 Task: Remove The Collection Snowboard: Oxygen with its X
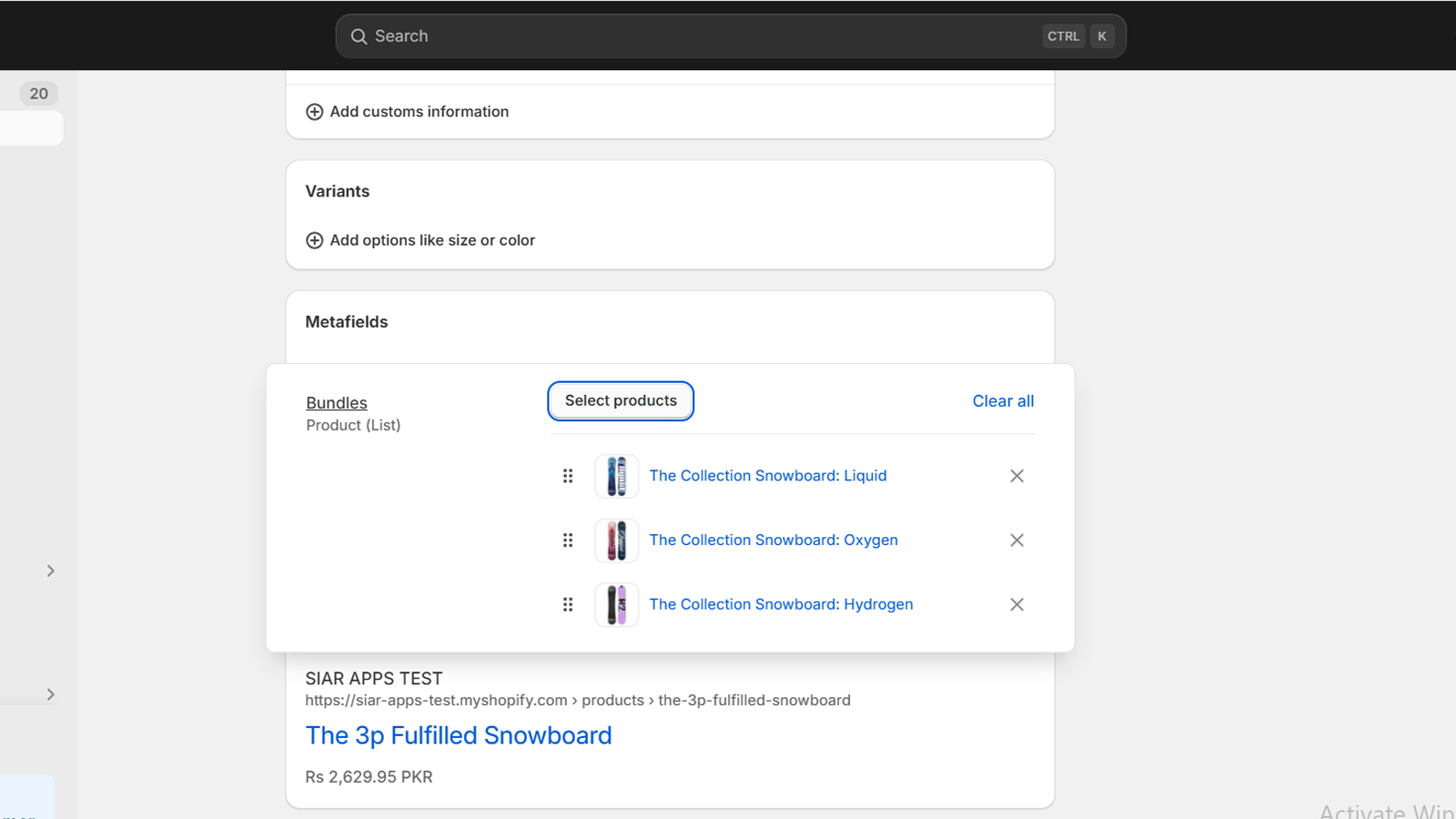[x=1016, y=540]
